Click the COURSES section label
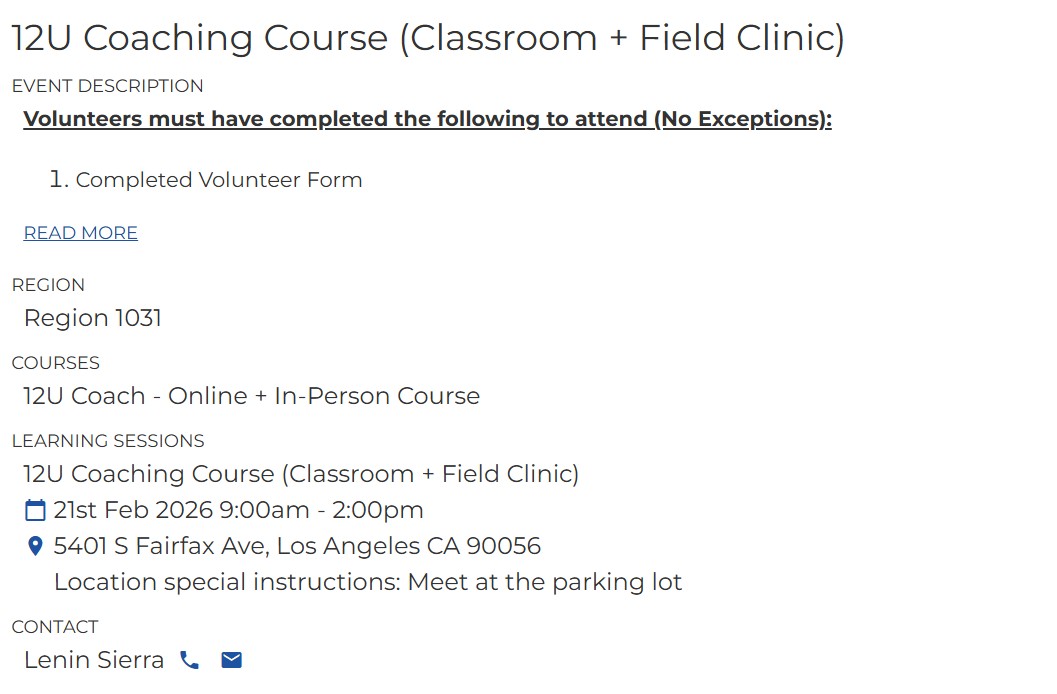This screenshot has width=1057, height=694. pyautogui.click(x=56, y=363)
